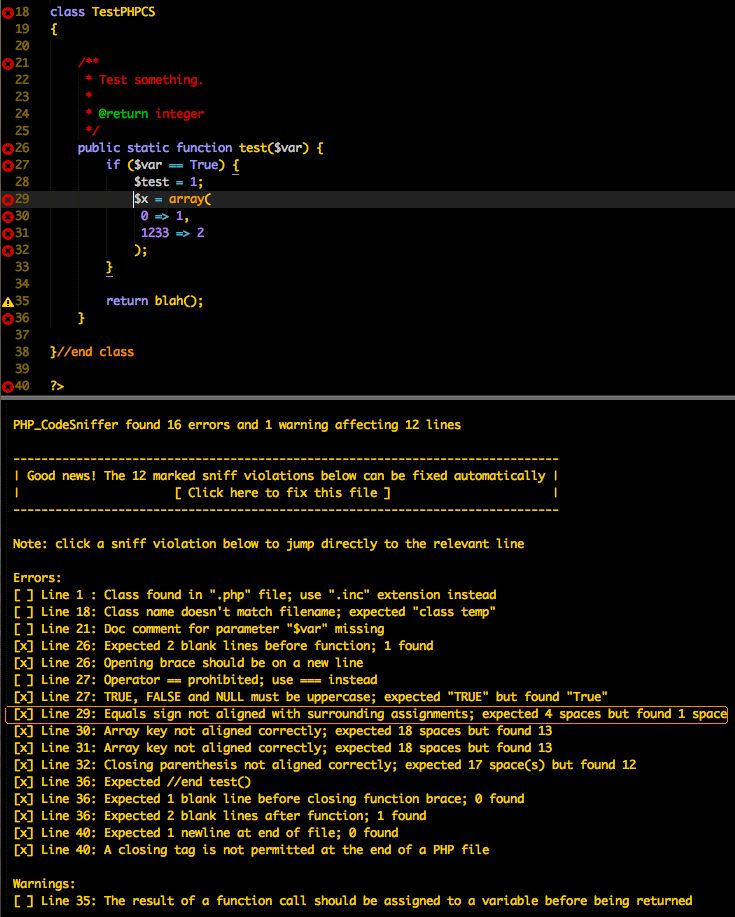Jump to 'Opening brace should be on a new line'
The height and width of the screenshot is (917, 735).
point(188,663)
